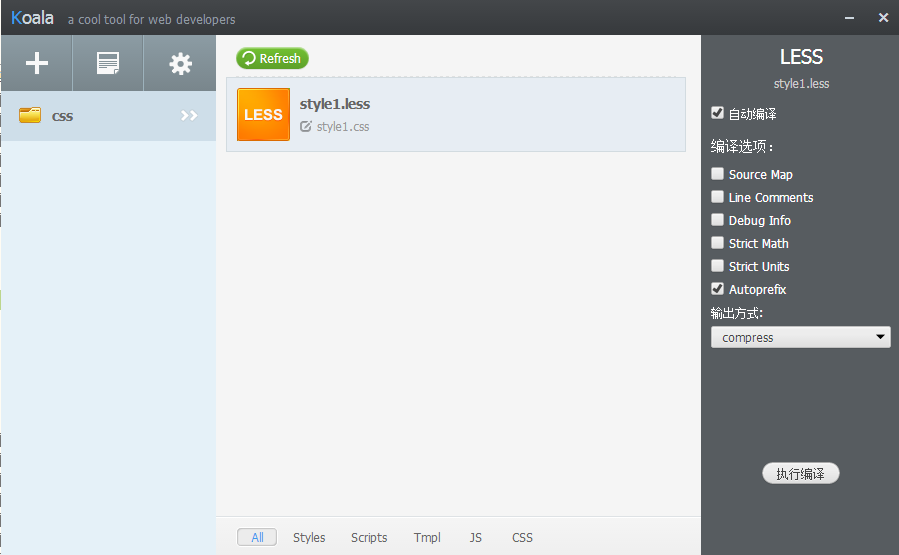Minimize the Koala window
The image size is (899, 555).
849,18
